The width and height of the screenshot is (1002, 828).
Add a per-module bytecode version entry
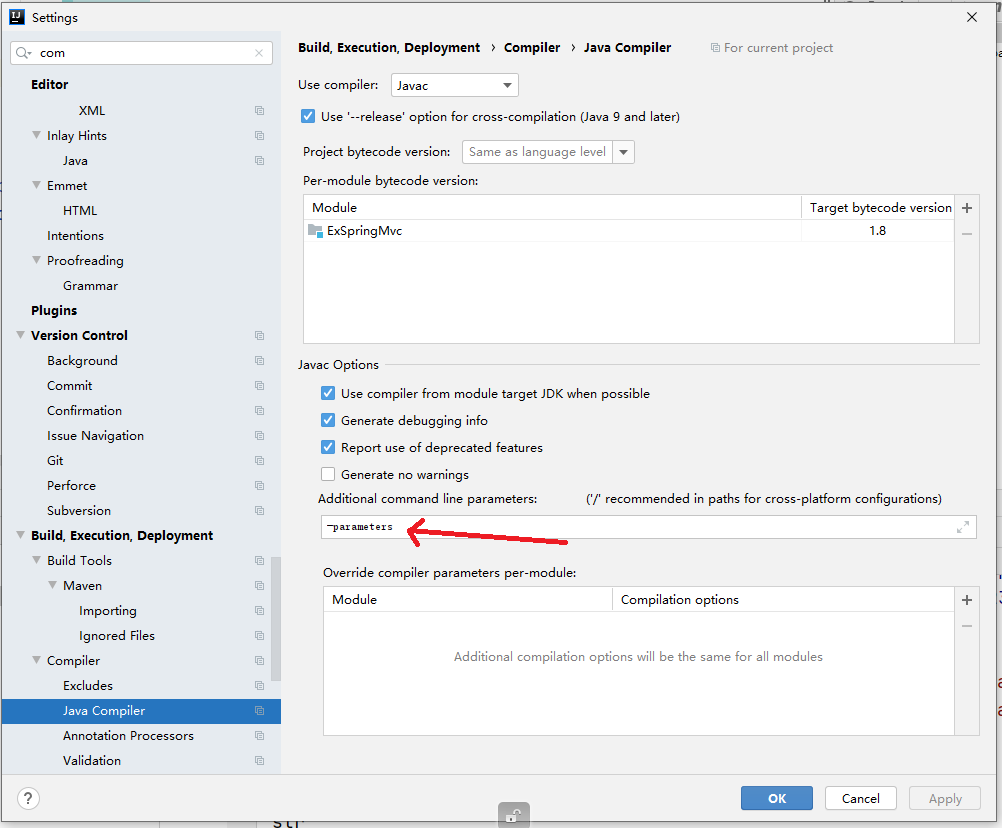967,208
